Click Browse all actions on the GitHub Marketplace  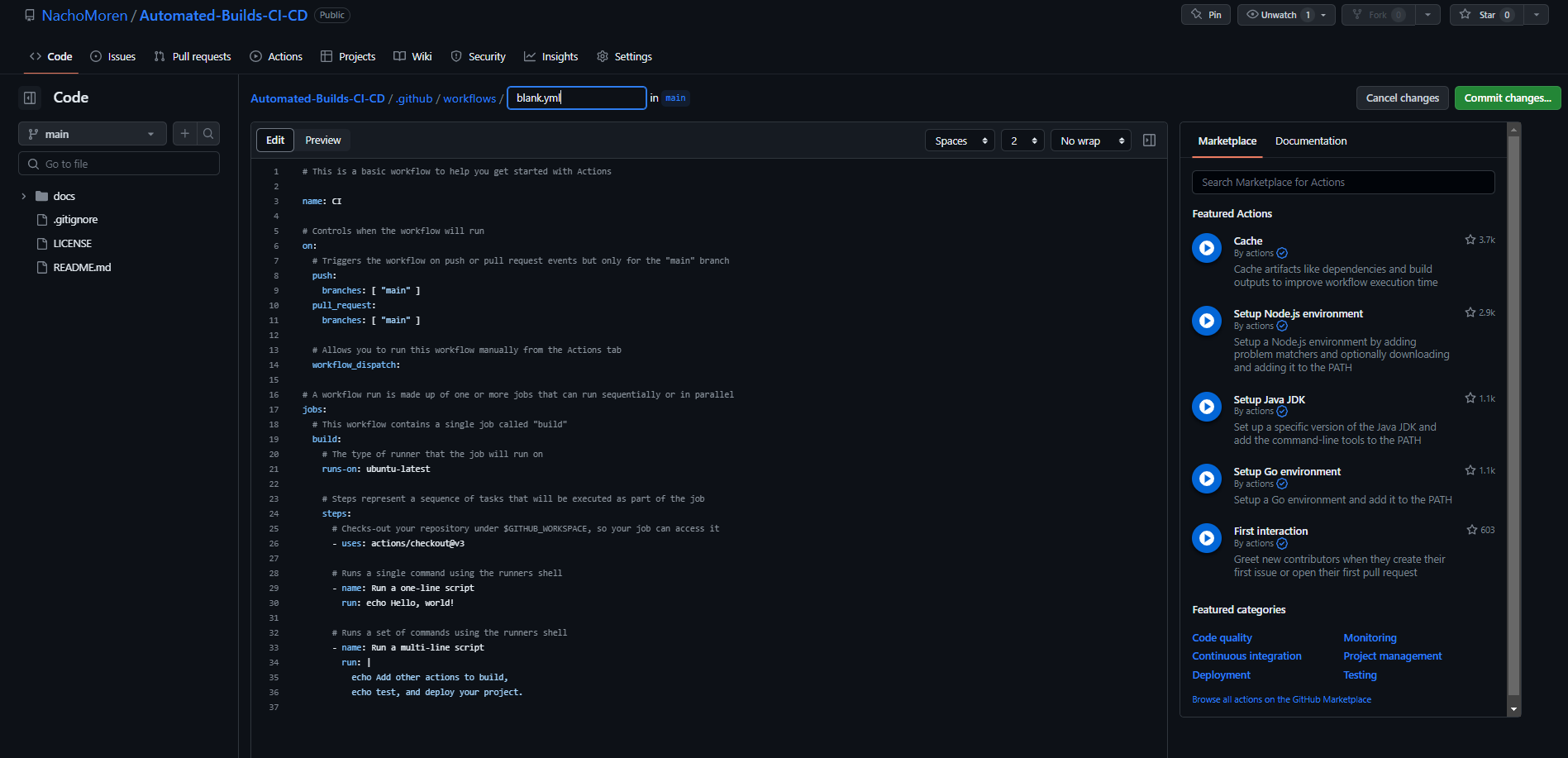tap(1281, 699)
